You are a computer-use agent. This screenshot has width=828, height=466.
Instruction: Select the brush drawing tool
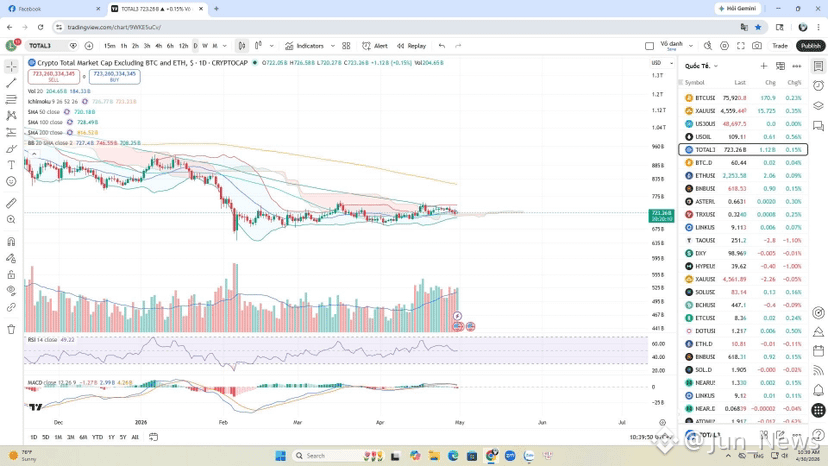(11, 149)
